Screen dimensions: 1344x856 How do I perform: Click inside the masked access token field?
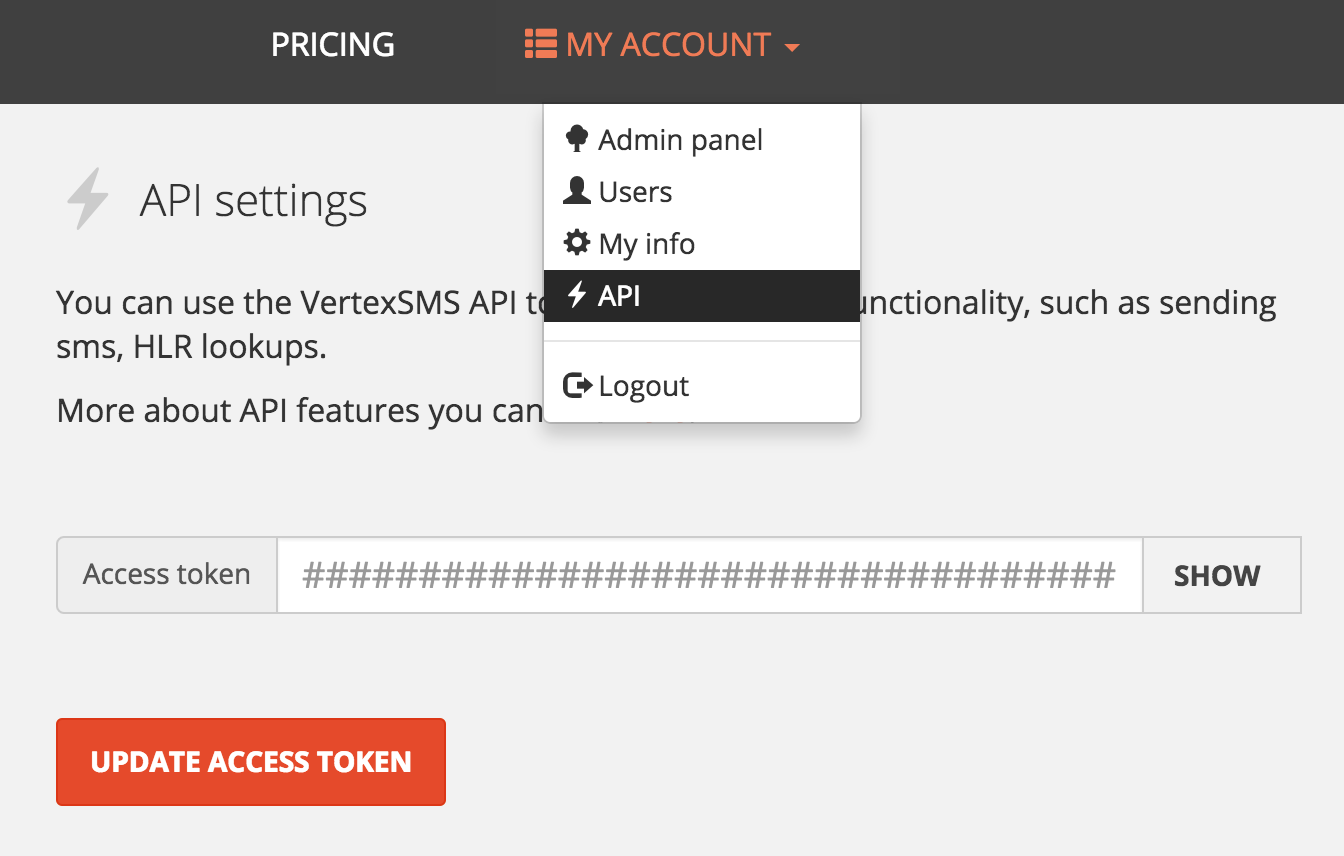click(709, 575)
